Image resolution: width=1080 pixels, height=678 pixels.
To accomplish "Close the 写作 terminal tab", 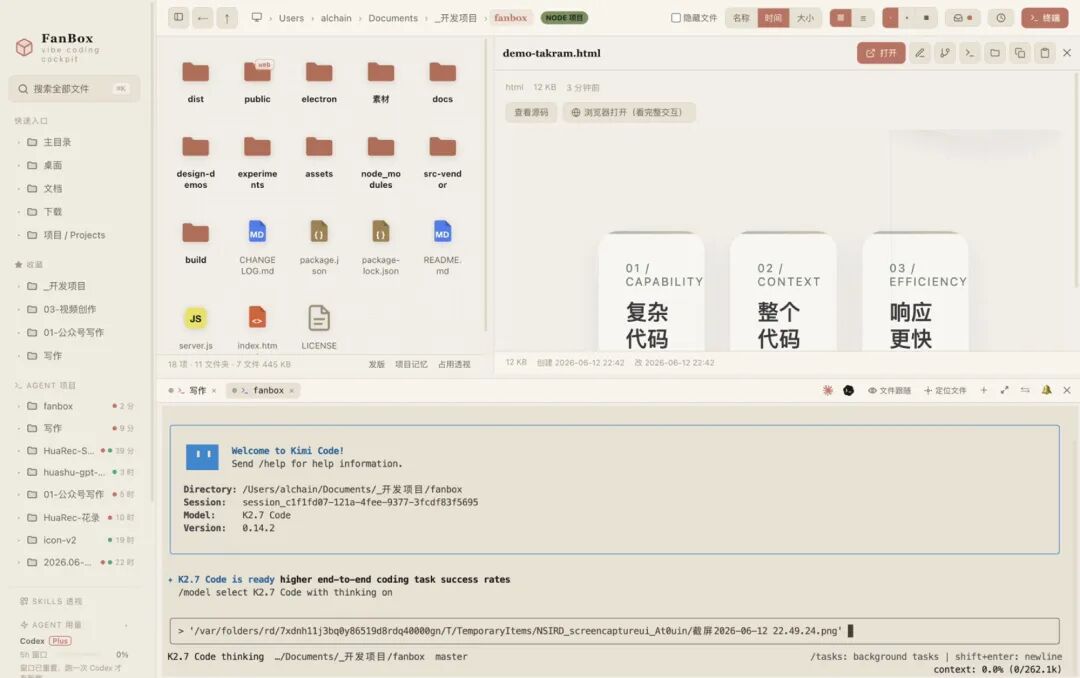I will [214, 391].
